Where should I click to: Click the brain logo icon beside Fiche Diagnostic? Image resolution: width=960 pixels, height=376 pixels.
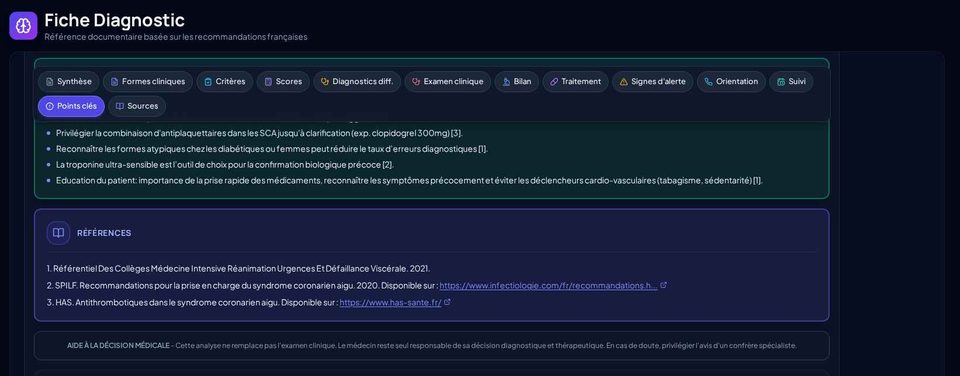23,26
